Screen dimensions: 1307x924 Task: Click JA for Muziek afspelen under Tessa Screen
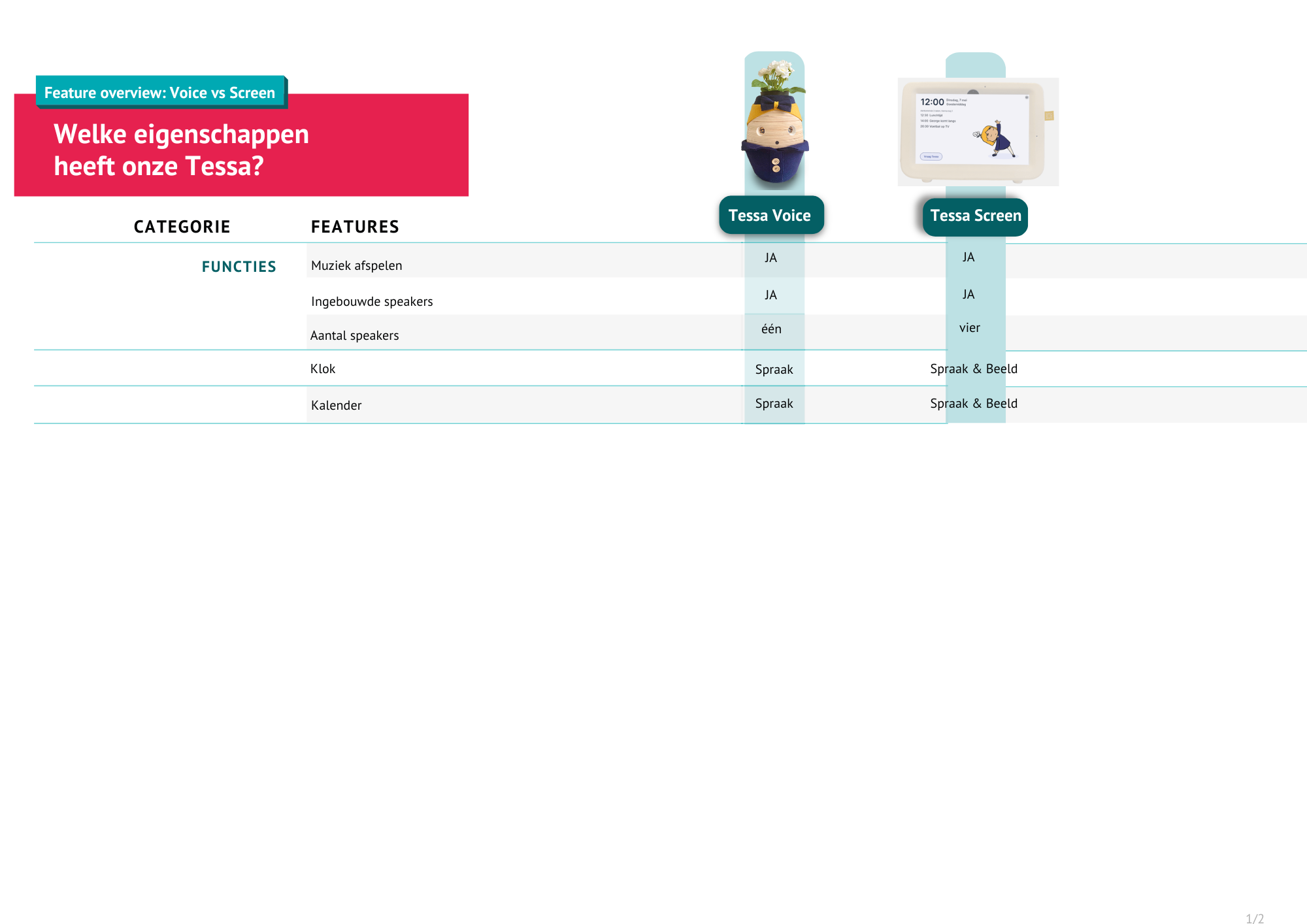[x=968, y=257]
